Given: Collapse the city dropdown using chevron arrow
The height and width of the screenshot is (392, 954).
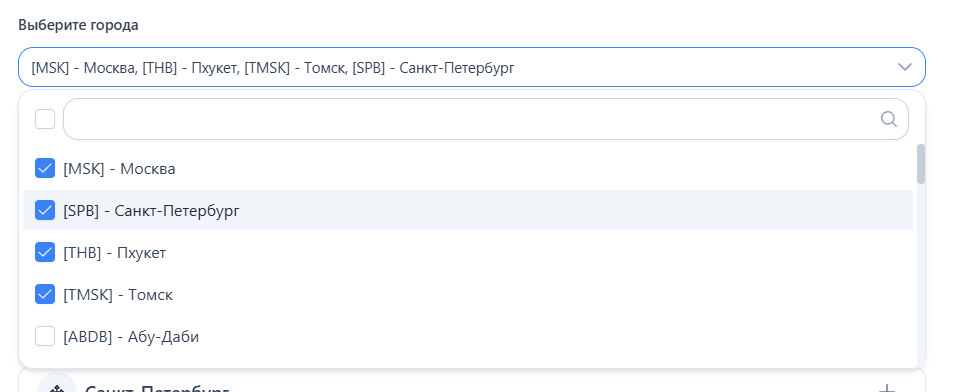Looking at the screenshot, I should click(905, 67).
